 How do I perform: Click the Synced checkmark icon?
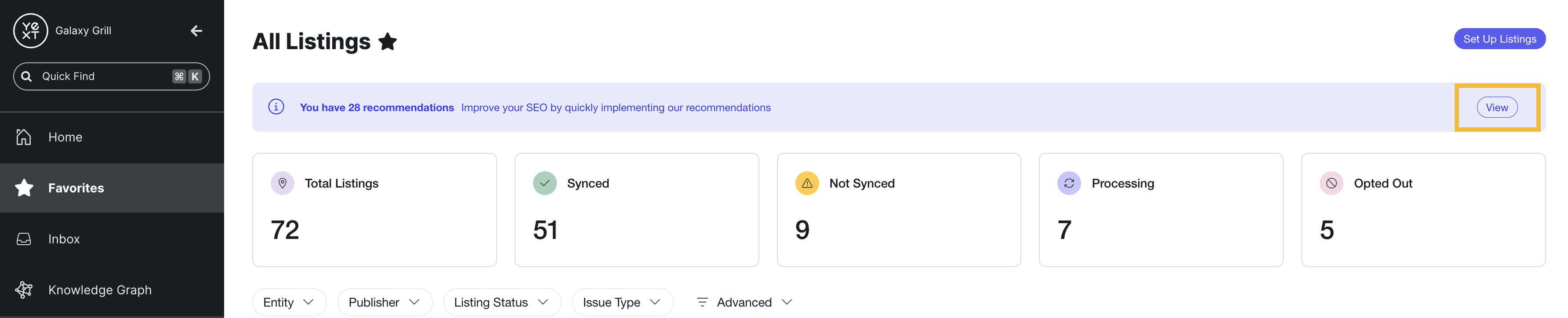[545, 183]
